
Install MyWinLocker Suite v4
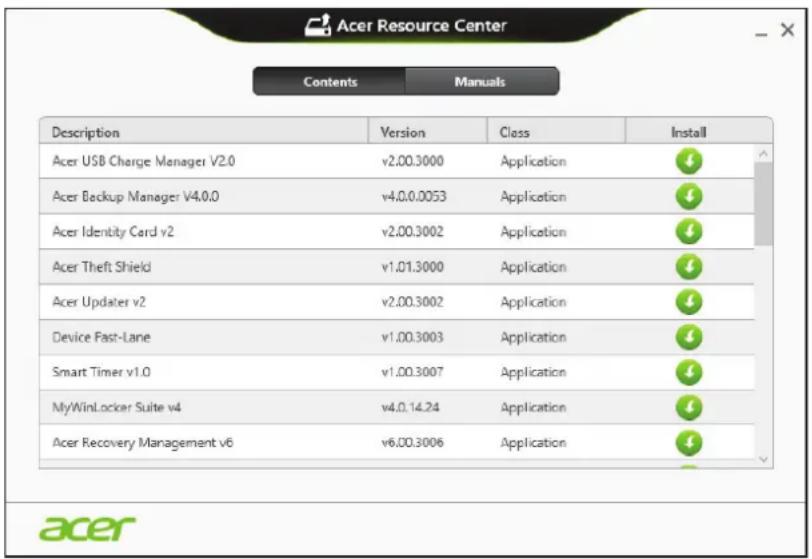coord(689,407)
